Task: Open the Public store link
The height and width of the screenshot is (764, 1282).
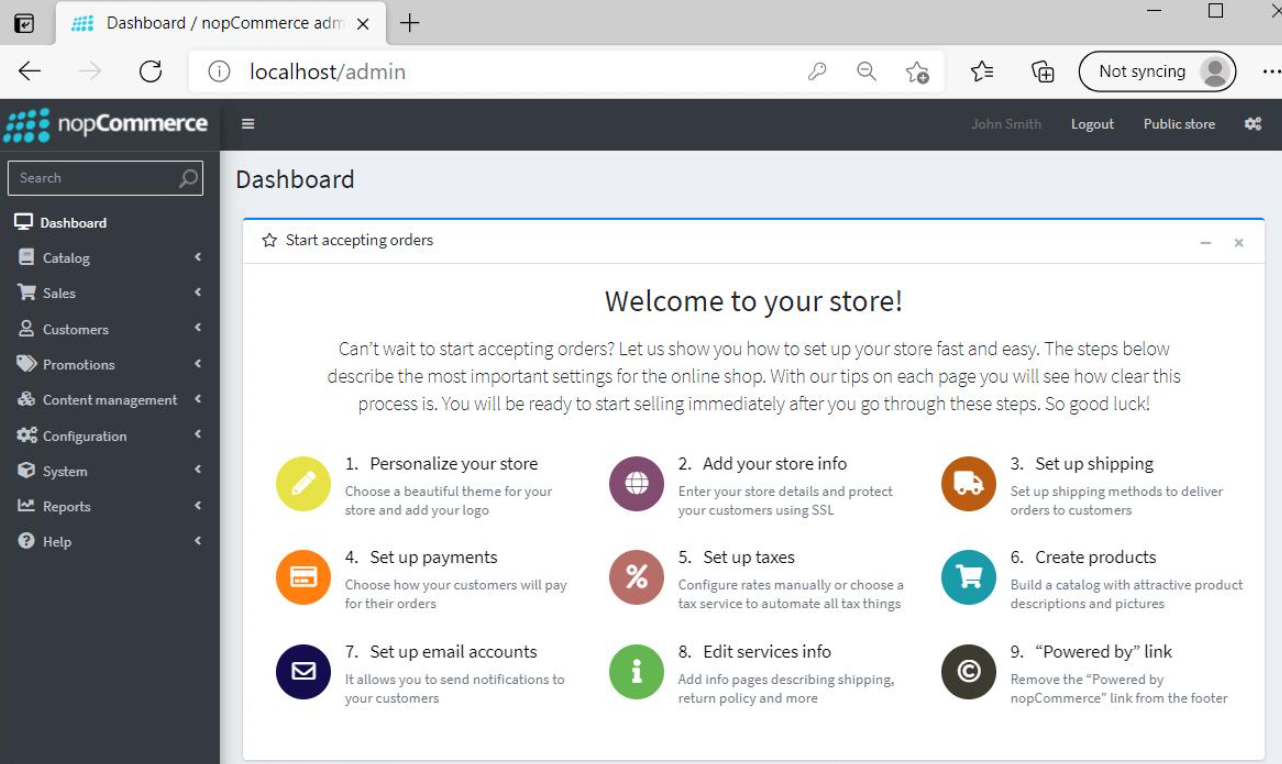Action: point(1179,124)
